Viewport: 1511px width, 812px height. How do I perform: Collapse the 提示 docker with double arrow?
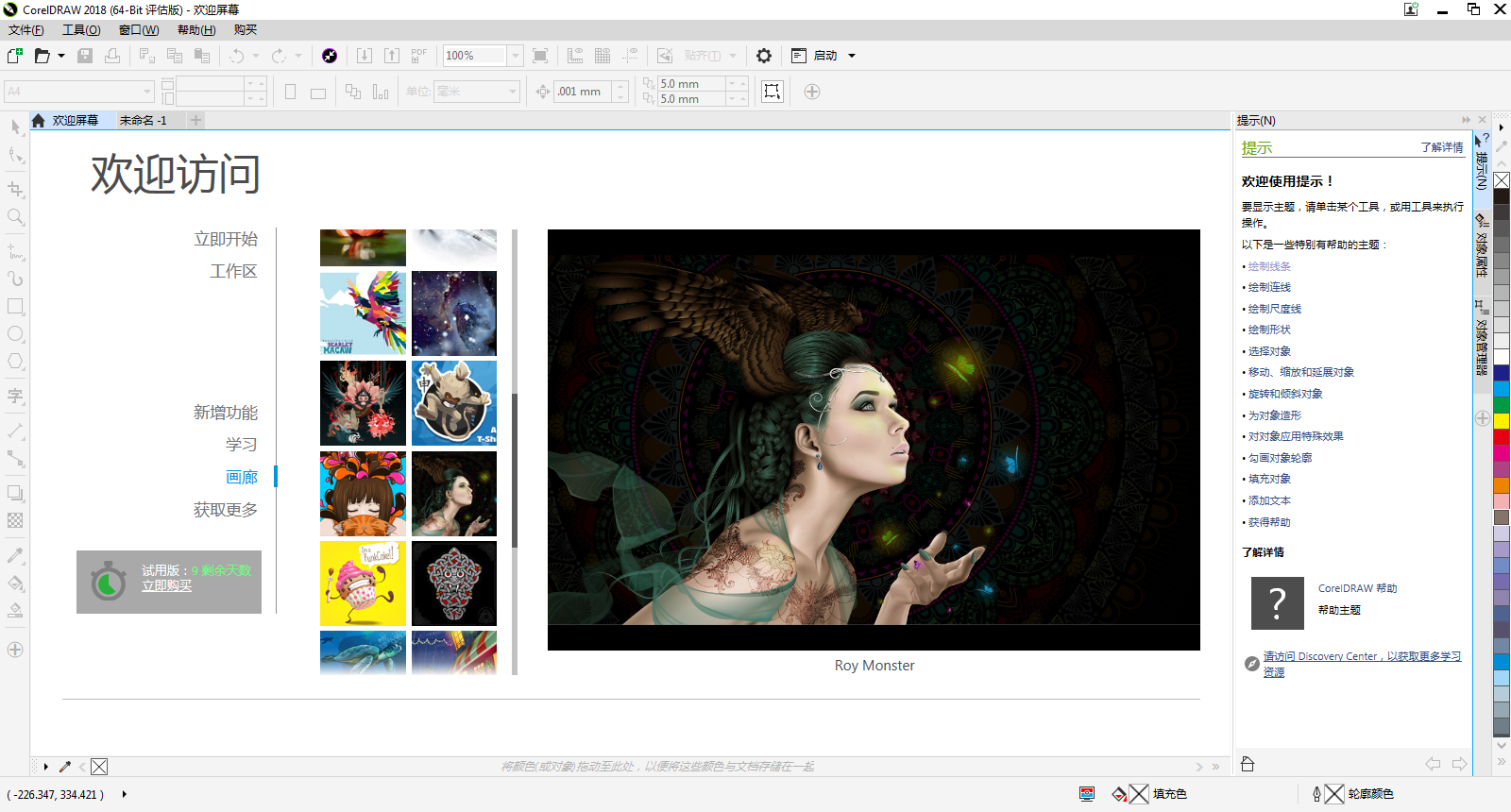click(1466, 120)
